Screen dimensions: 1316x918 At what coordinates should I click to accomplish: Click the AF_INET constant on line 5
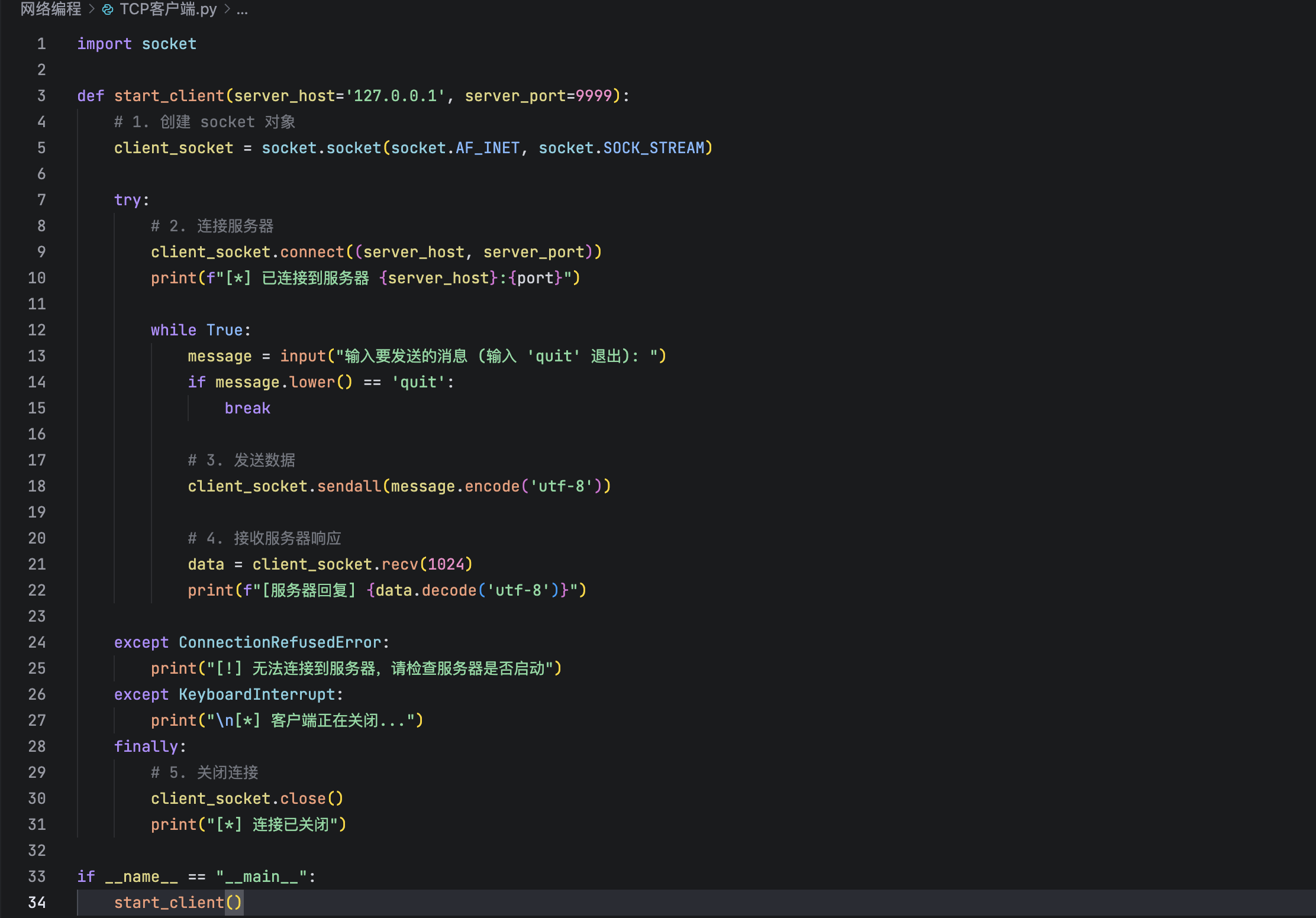488,148
